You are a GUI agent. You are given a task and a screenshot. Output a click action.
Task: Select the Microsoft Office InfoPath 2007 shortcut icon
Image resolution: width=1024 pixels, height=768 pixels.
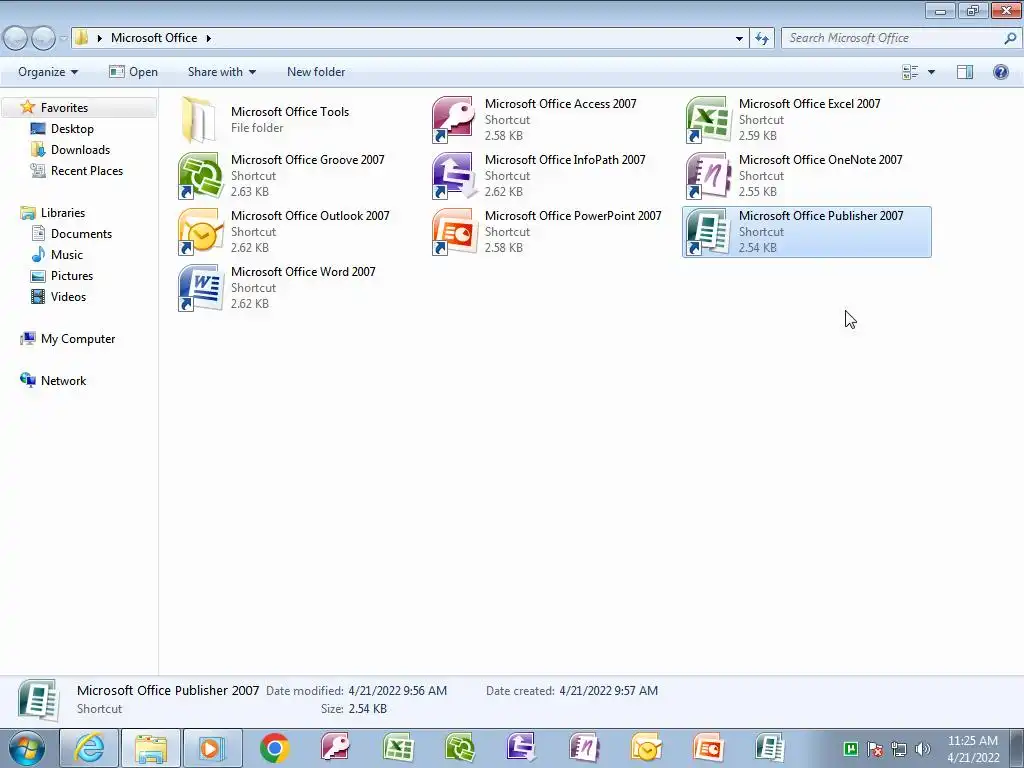pyautogui.click(x=453, y=176)
